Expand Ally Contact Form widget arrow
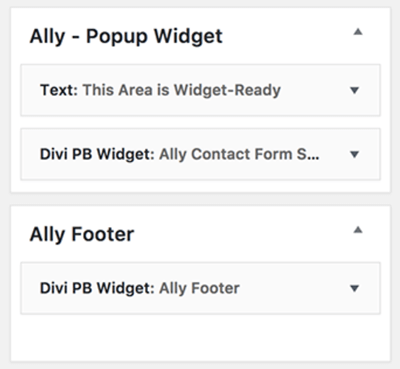Screen dimensions: 400x369 click(355, 154)
